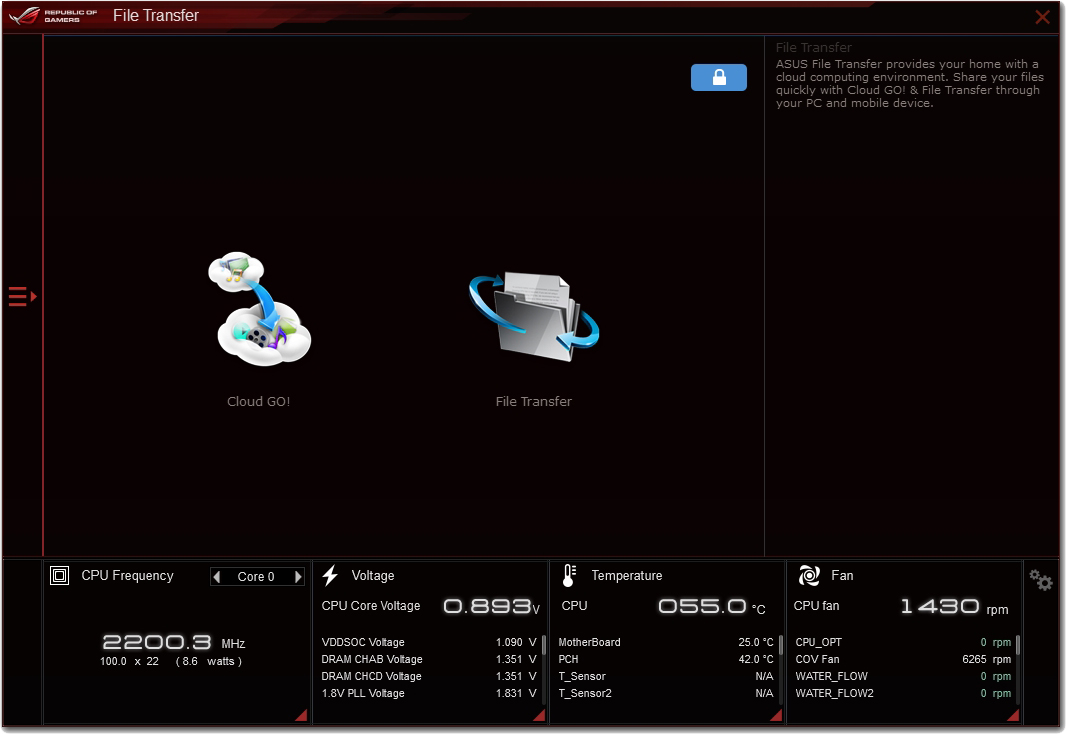
Task: Click the blue lock button
Action: (719, 77)
